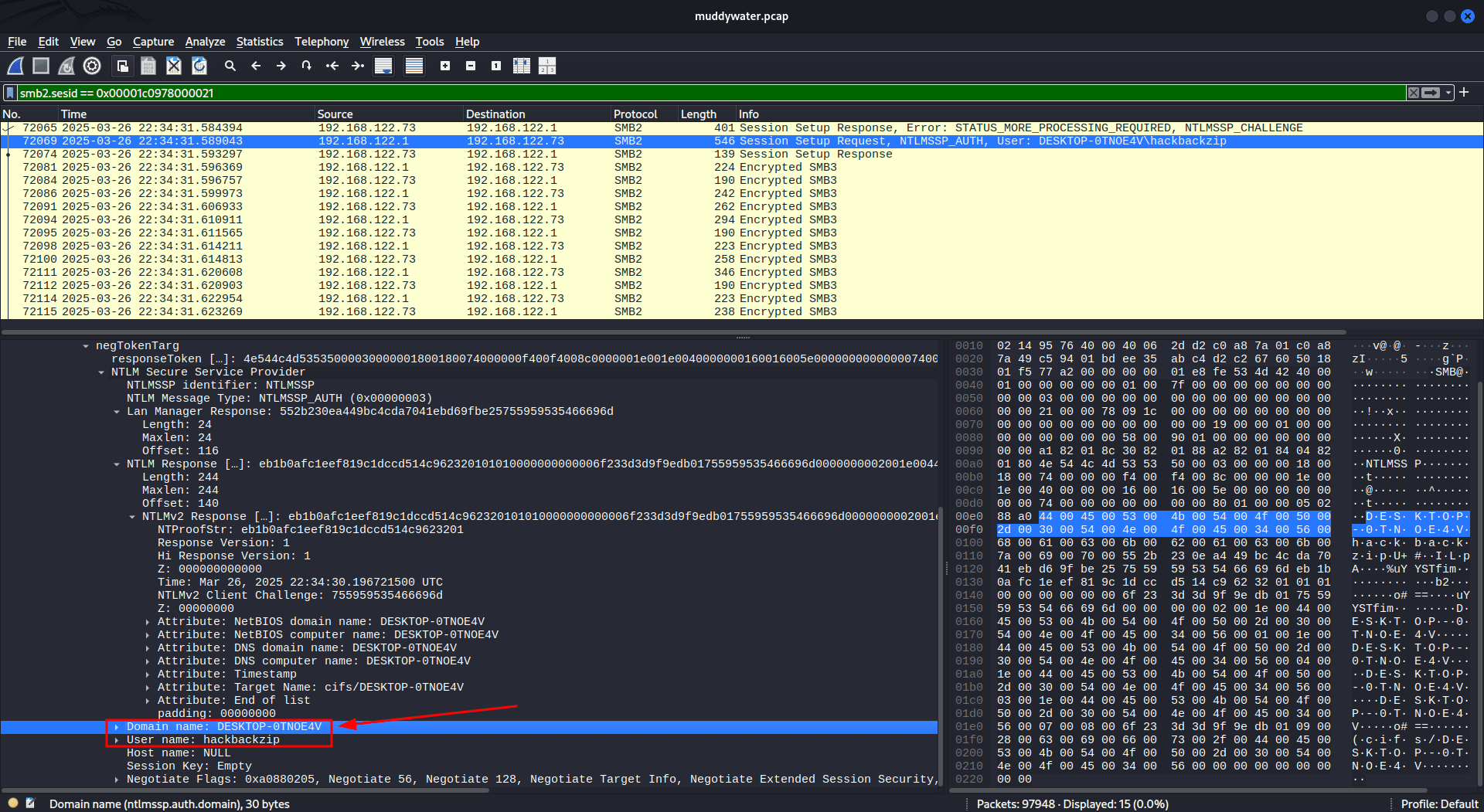The width and height of the screenshot is (1484, 812).
Task: Open a capture file from toolbar
Action: 122,66
